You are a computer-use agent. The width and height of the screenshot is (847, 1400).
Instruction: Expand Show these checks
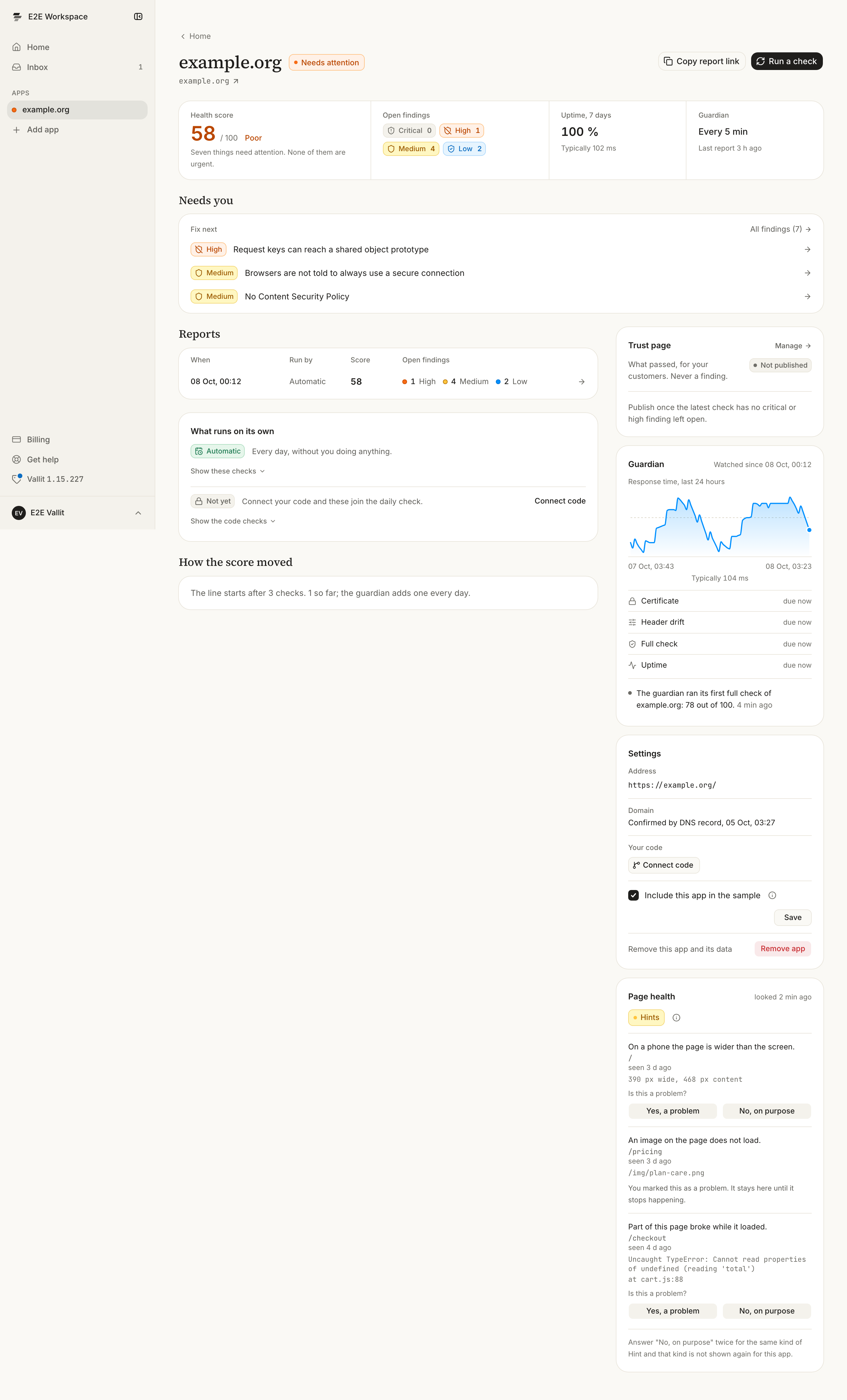[228, 471]
